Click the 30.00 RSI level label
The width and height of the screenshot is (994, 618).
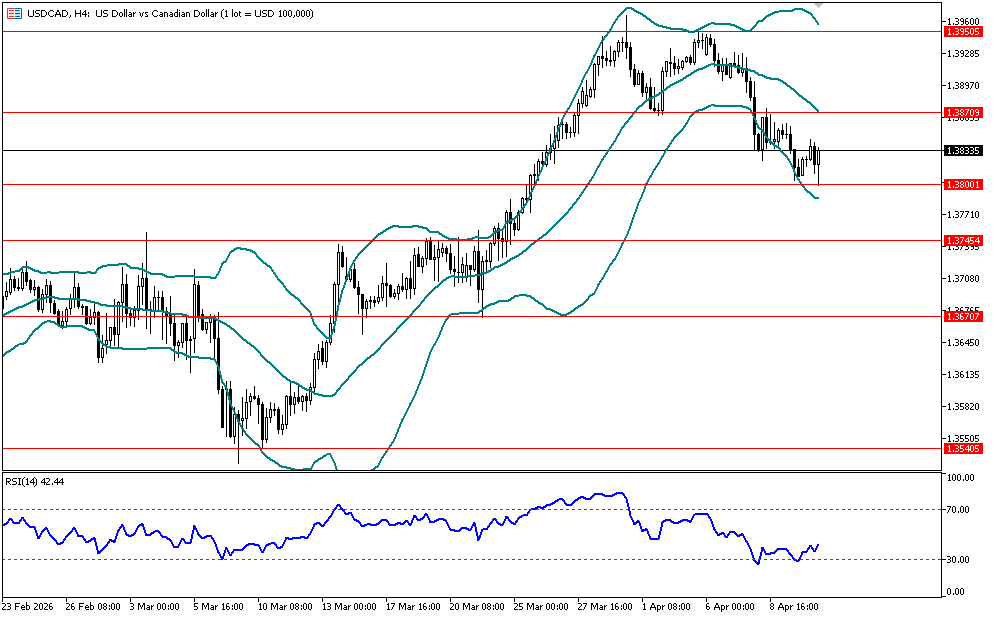point(961,559)
